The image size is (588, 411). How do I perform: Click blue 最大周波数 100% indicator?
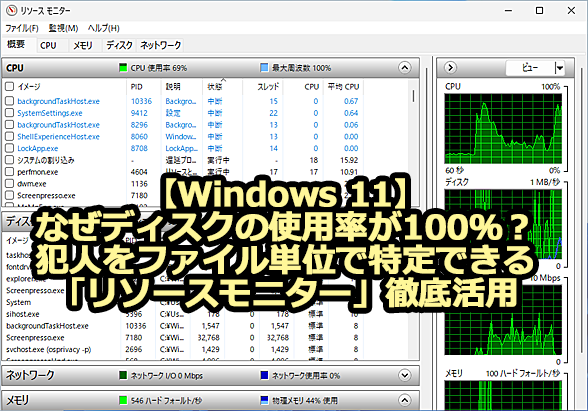tap(264, 68)
